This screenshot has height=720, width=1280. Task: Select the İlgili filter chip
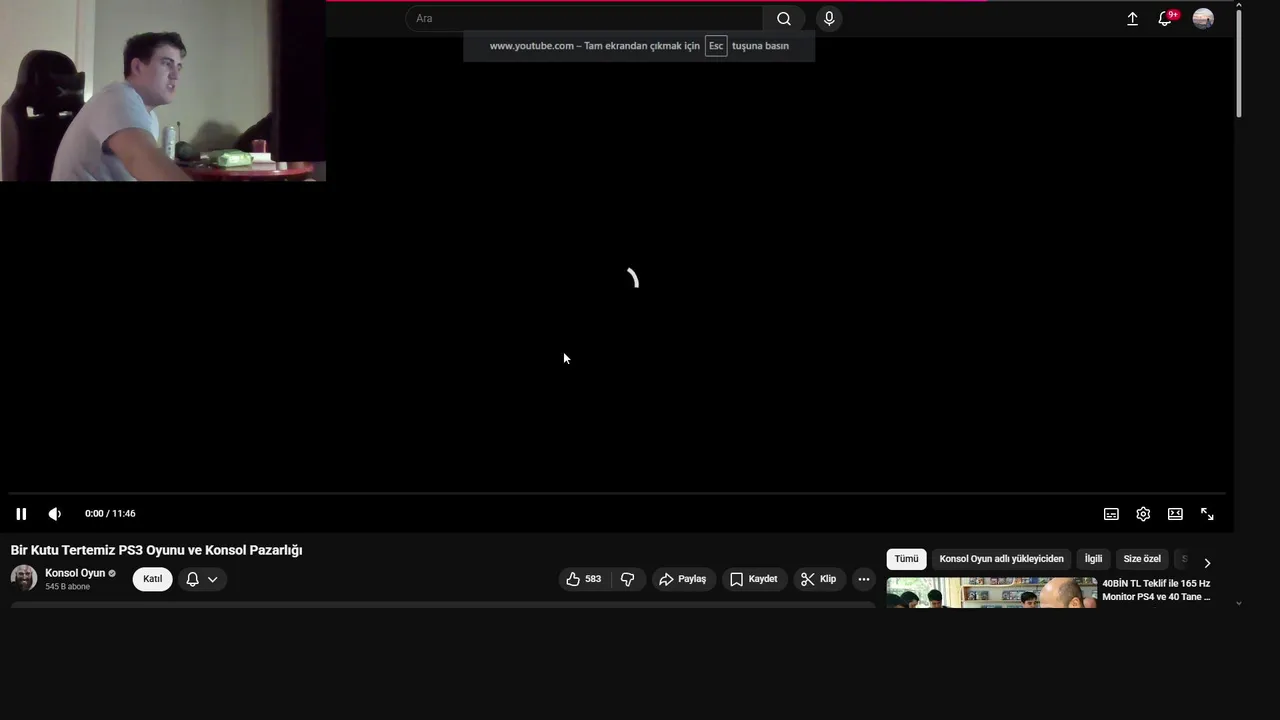point(1093,559)
